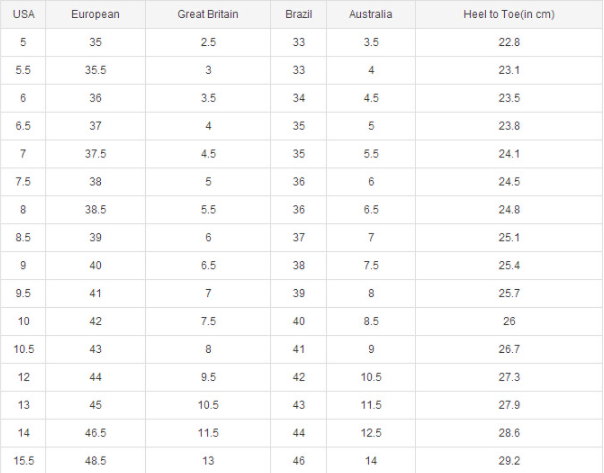
Task: Select European size 35.5 cell
Action: [x=96, y=70]
